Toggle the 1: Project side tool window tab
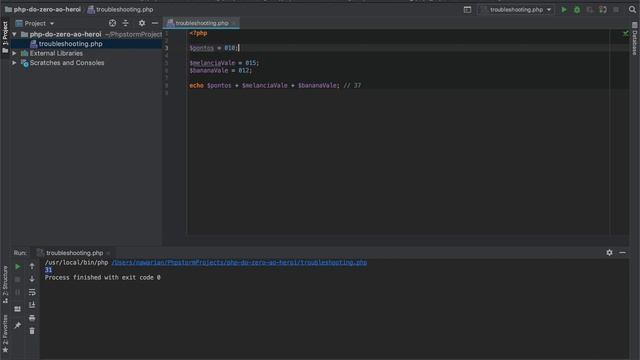The image size is (640, 360). coord(5,37)
